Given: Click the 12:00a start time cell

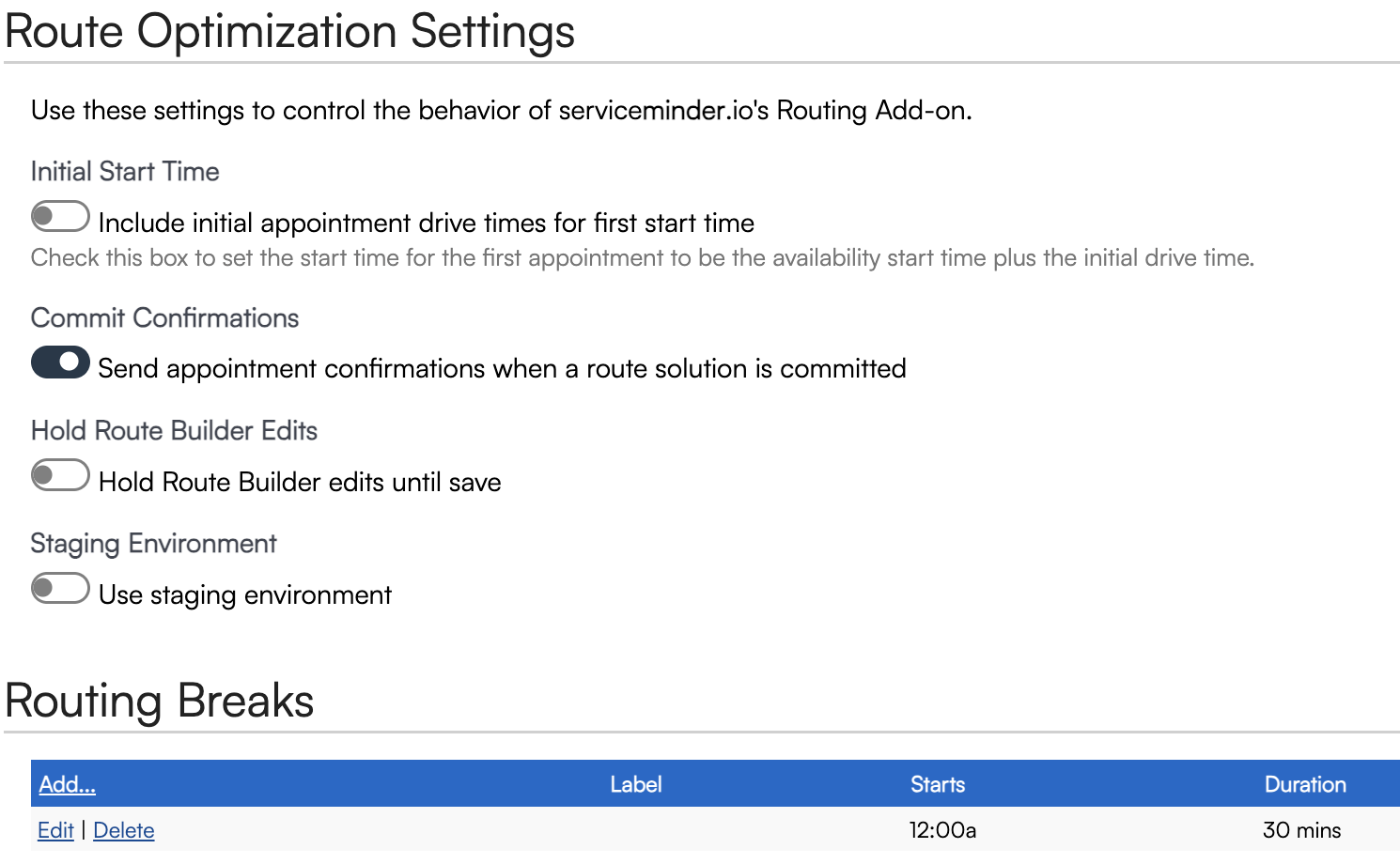Looking at the screenshot, I should (942, 830).
